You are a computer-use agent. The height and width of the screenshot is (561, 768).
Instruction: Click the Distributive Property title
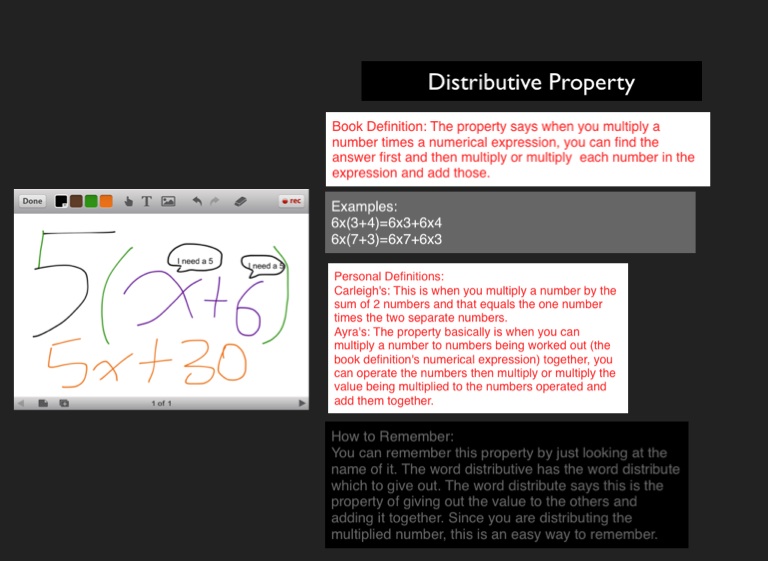coord(531,82)
